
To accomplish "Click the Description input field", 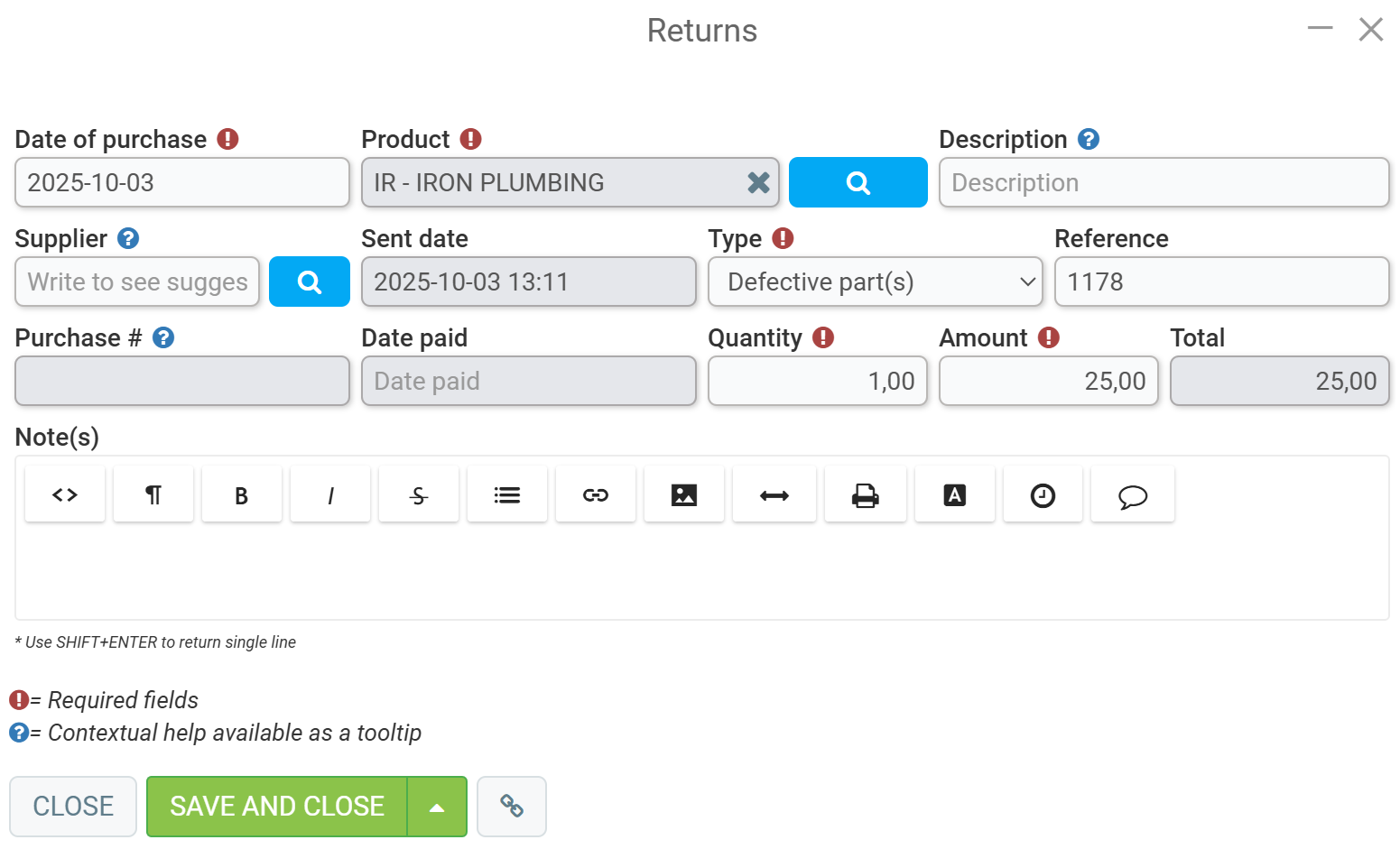I will [1164, 182].
